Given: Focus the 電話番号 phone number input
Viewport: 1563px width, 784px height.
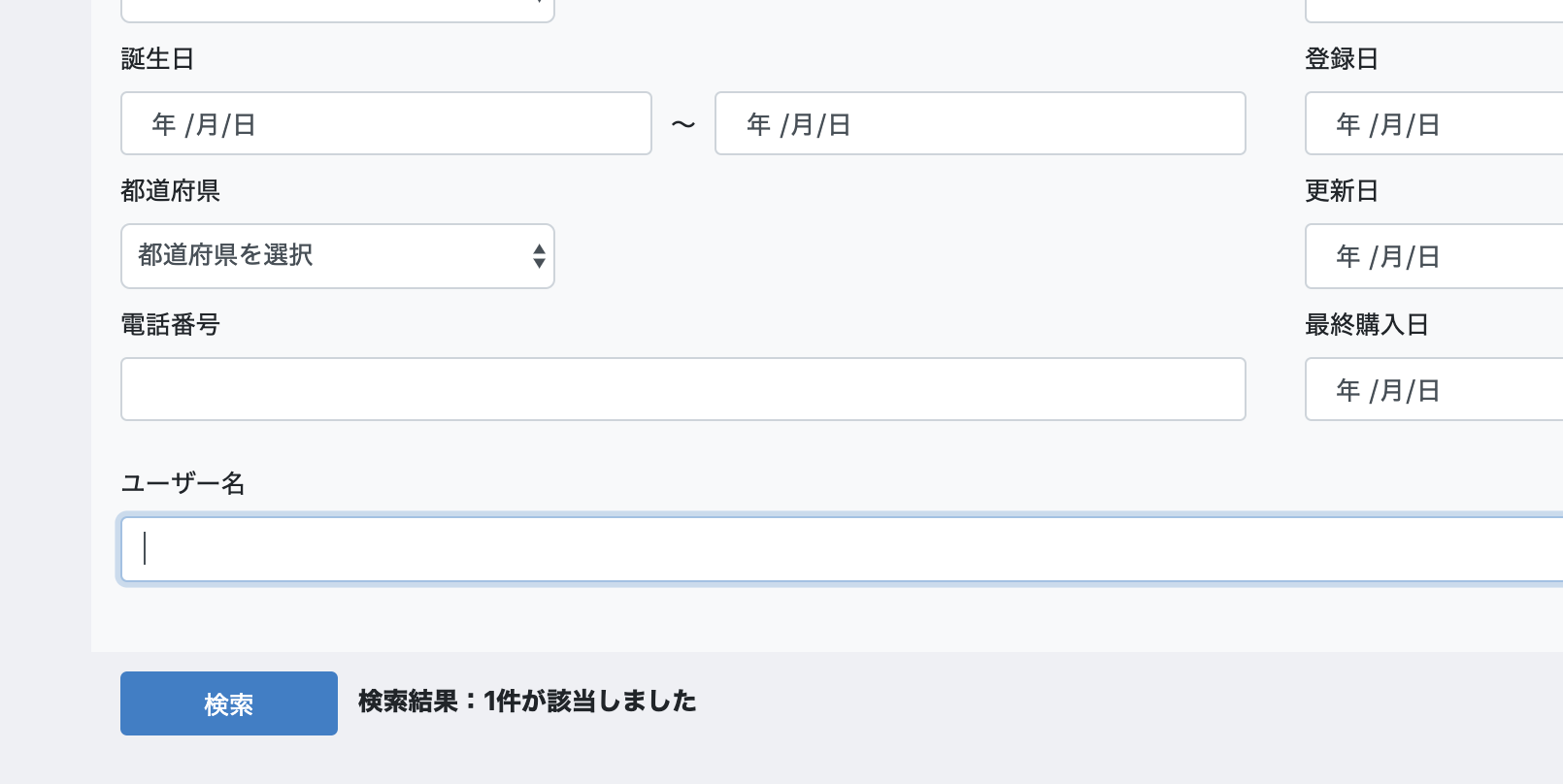Looking at the screenshot, I should point(682,389).
